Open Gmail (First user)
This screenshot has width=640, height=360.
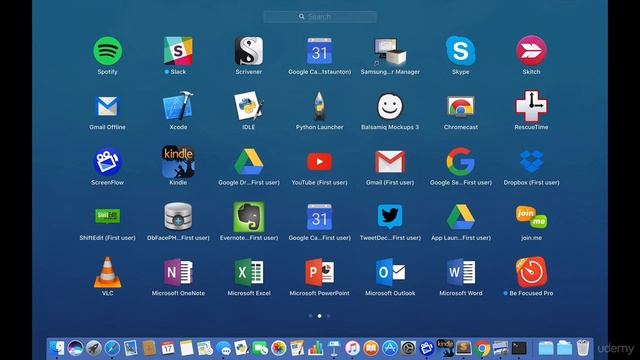[390, 162]
